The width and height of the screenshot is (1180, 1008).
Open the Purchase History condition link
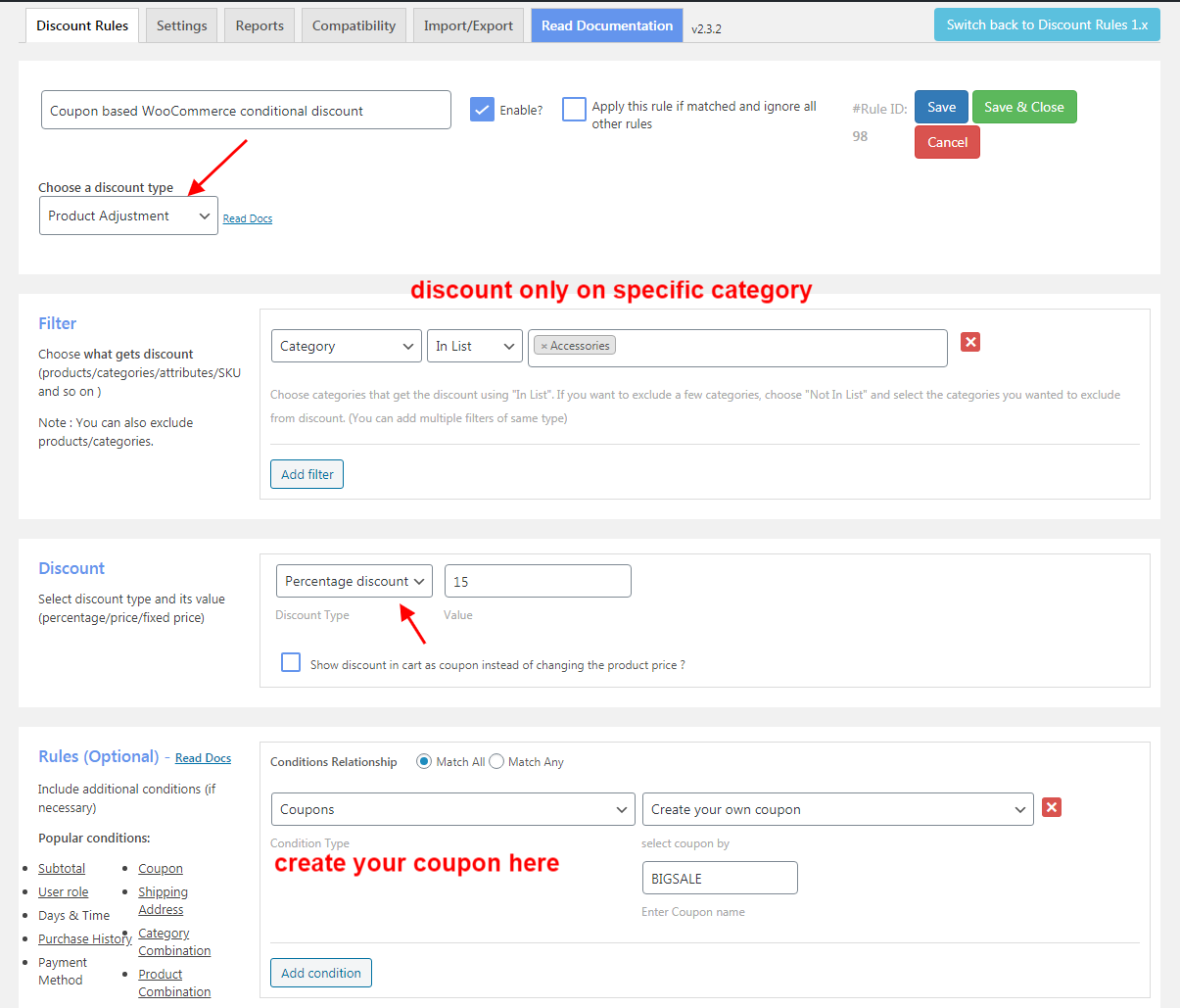[x=84, y=938]
